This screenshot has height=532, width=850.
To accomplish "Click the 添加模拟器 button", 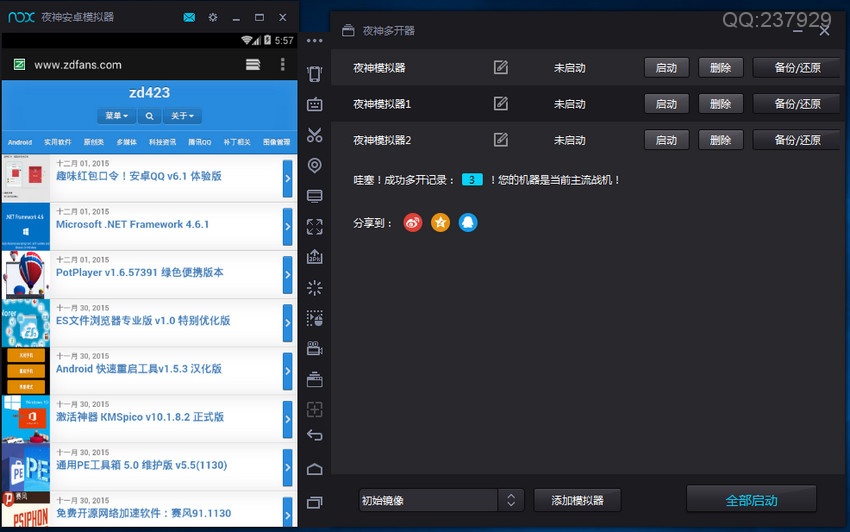I will 577,500.
